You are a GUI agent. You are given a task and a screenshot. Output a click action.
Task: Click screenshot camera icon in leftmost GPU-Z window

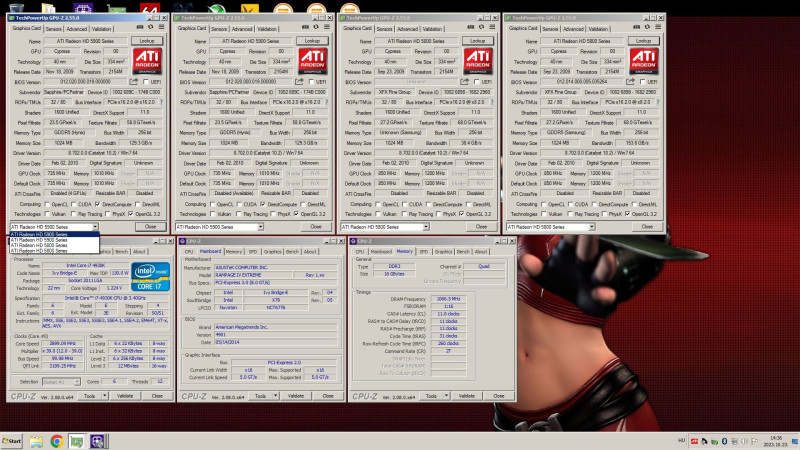[x=140, y=27]
